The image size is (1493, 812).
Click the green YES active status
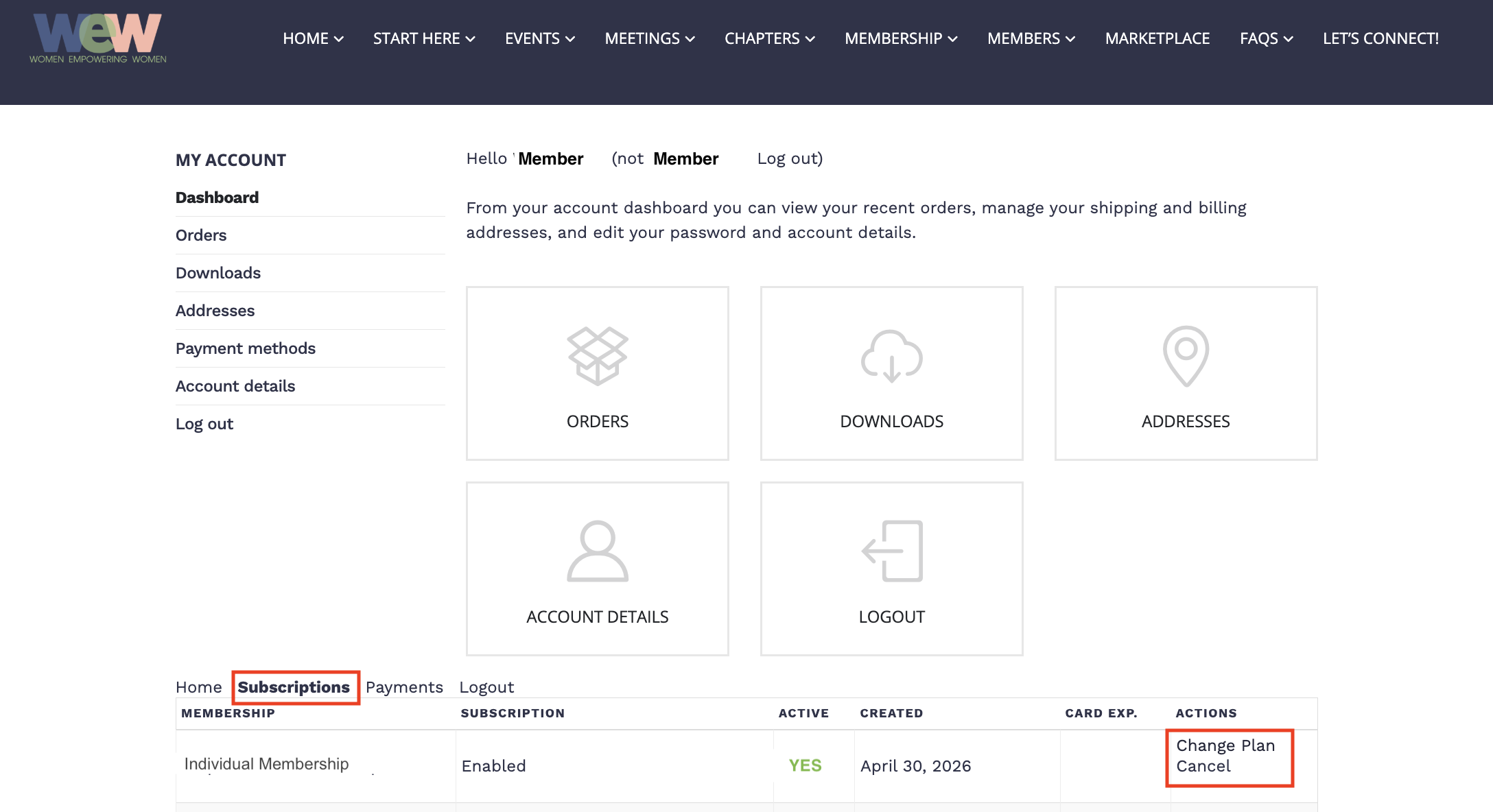pyautogui.click(x=805, y=765)
